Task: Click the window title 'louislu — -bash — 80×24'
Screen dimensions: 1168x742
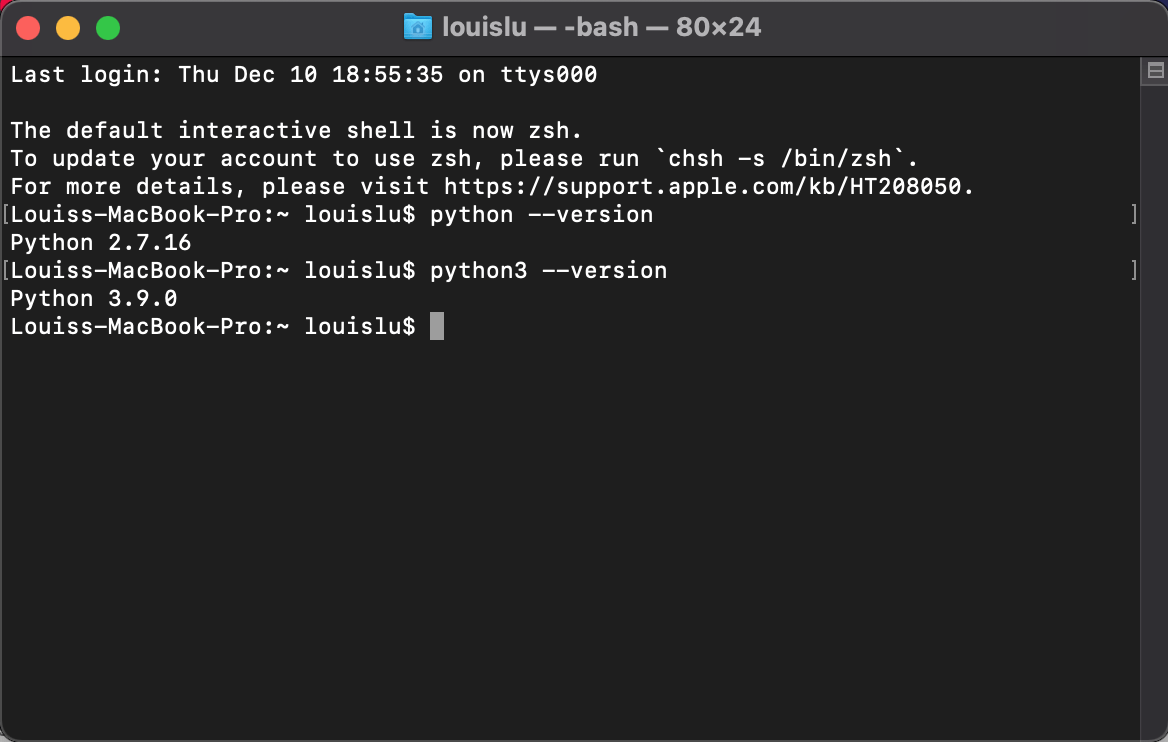Action: pyautogui.click(x=601, y=27)
